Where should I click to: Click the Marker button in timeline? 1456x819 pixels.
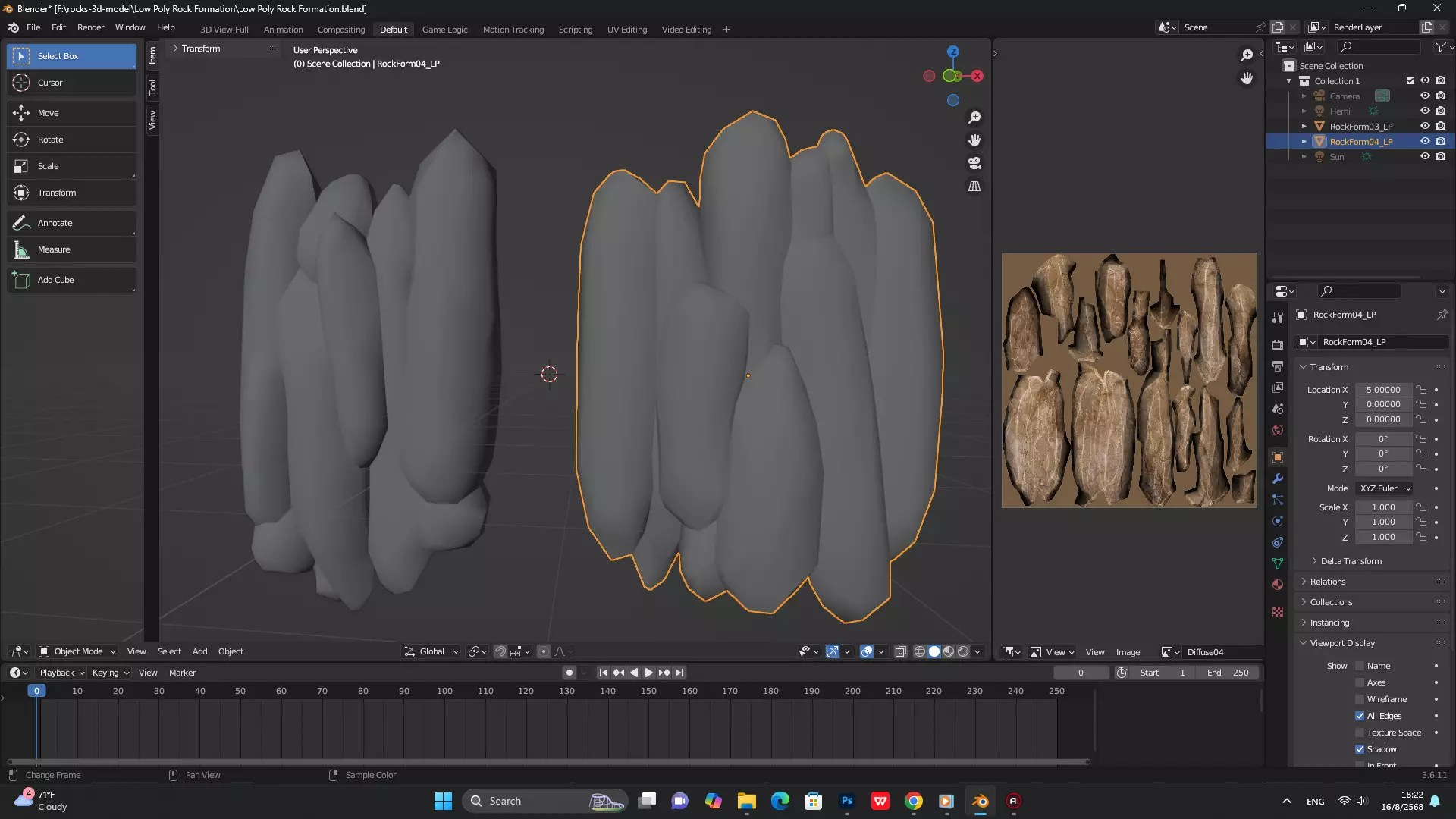point(182,673)
